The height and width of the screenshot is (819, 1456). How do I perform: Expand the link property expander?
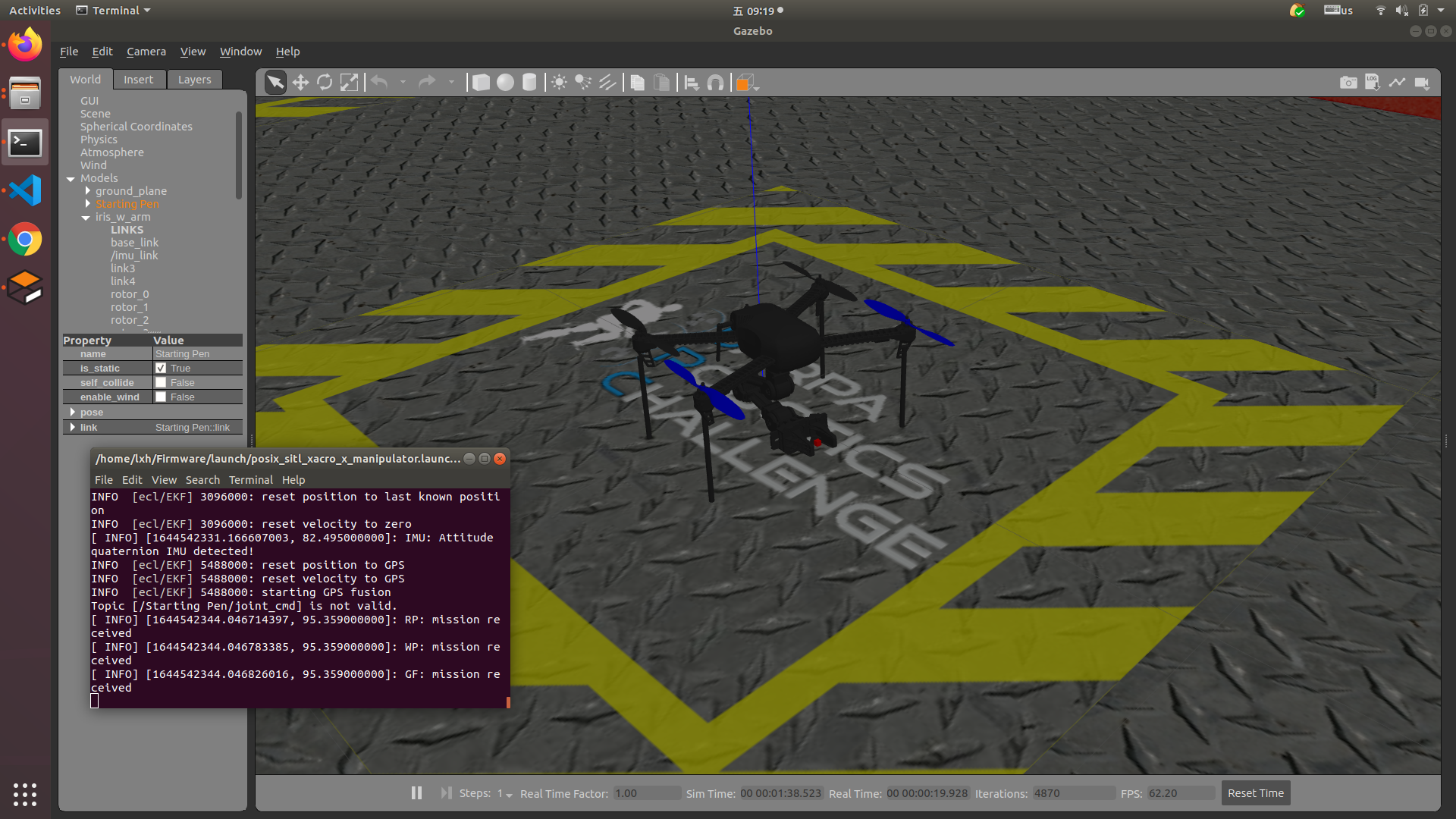pyautogui.click(x=72, y=427)
